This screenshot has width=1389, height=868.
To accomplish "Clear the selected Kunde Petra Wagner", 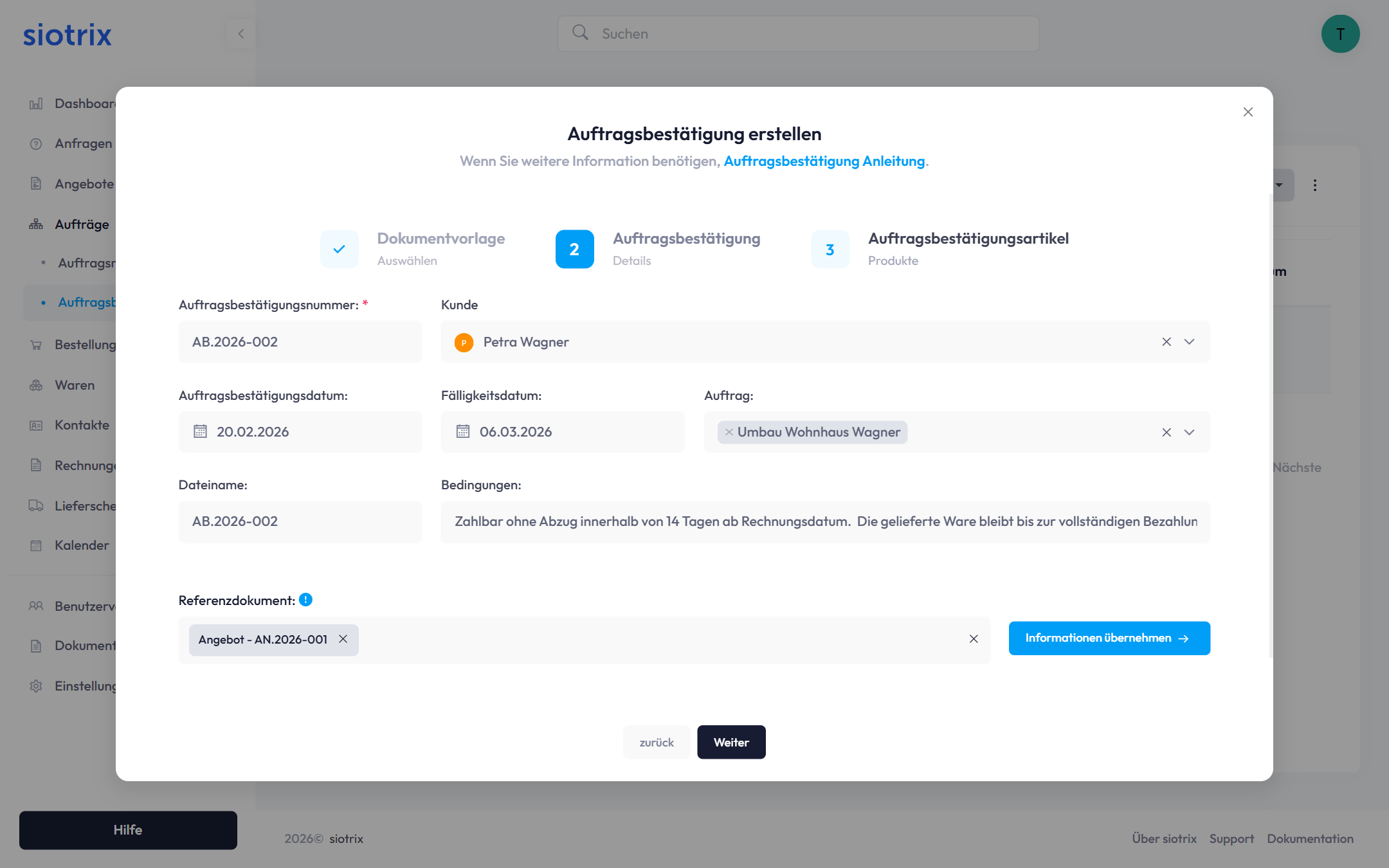I will pos(1167,342).
